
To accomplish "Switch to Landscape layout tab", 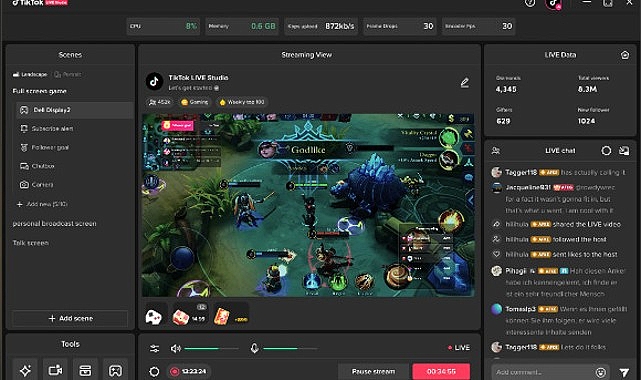I will pyautogui.click(x=30, y=74).
